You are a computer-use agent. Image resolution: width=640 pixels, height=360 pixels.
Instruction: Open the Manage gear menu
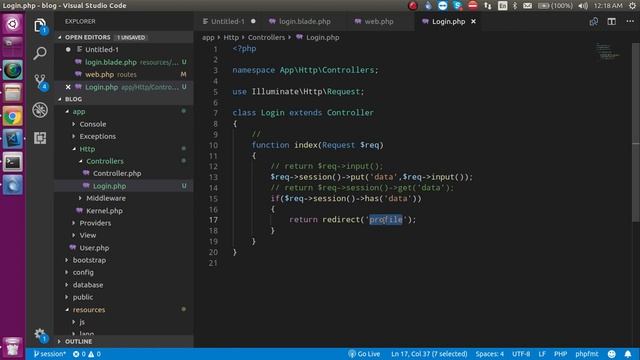40,335
